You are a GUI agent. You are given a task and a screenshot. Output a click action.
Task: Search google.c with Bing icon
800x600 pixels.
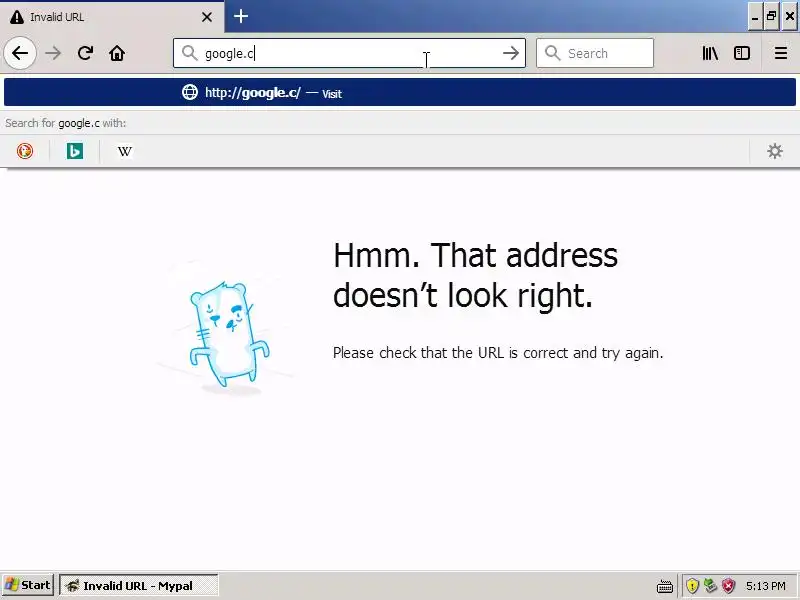point(75,151)
